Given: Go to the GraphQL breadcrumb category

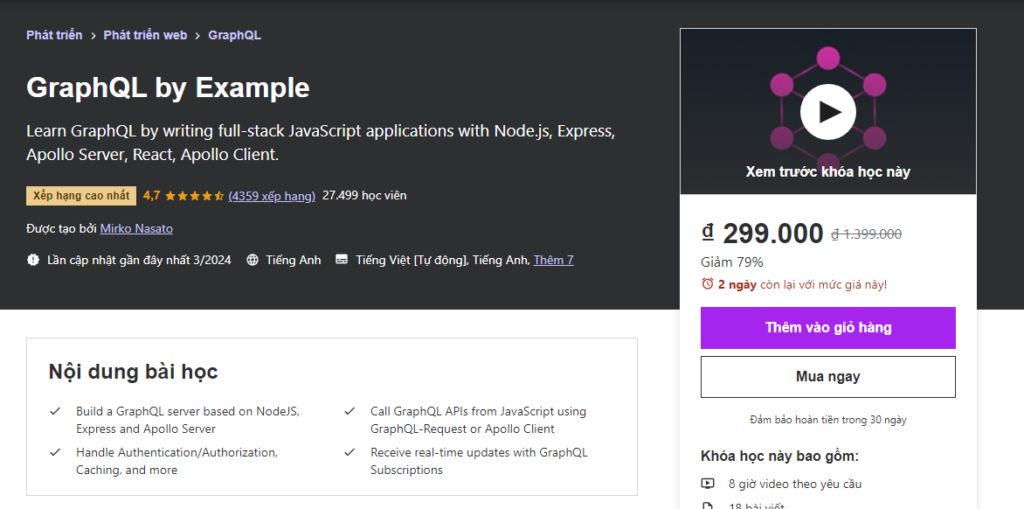Looking at the screenshot, I should click(x=234, y=35).
